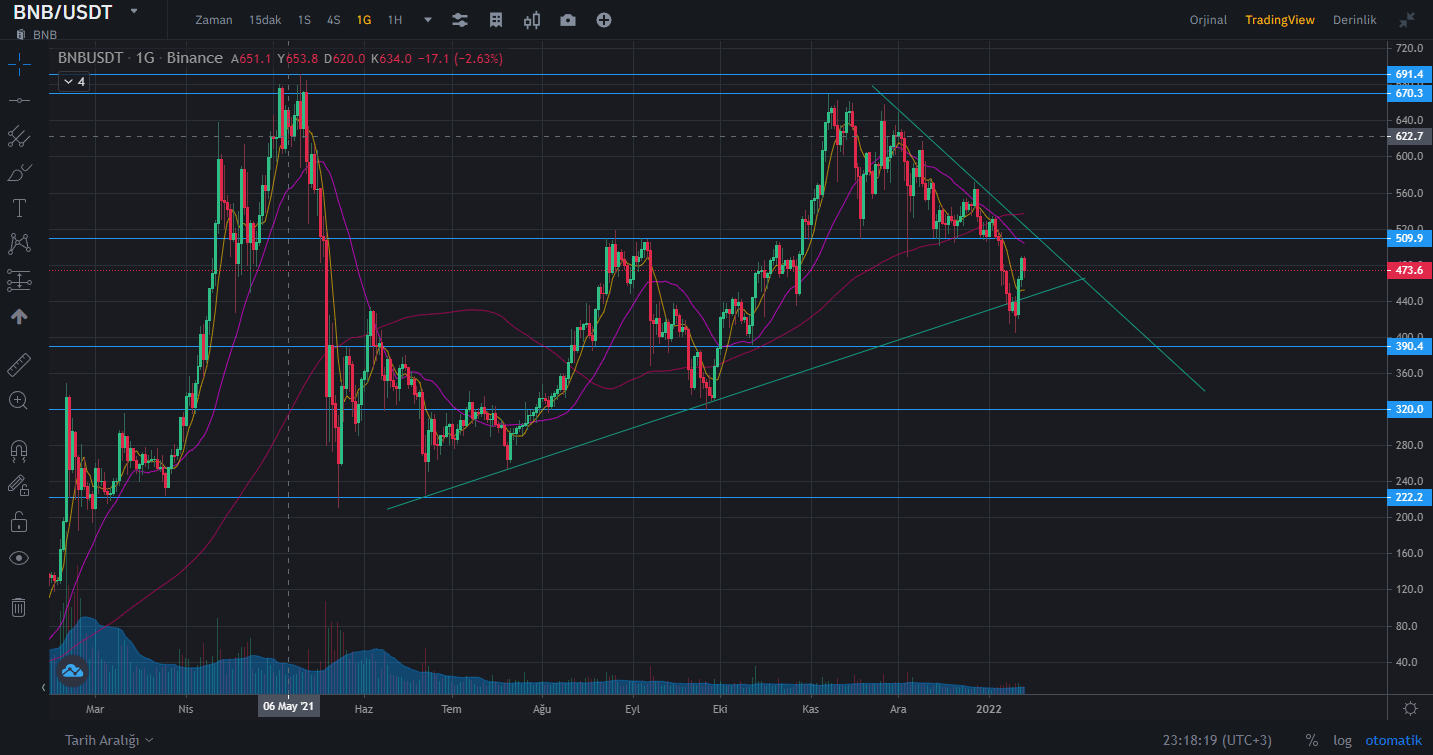
Task: Select the Text annotation tool
Action: (18, 207)
